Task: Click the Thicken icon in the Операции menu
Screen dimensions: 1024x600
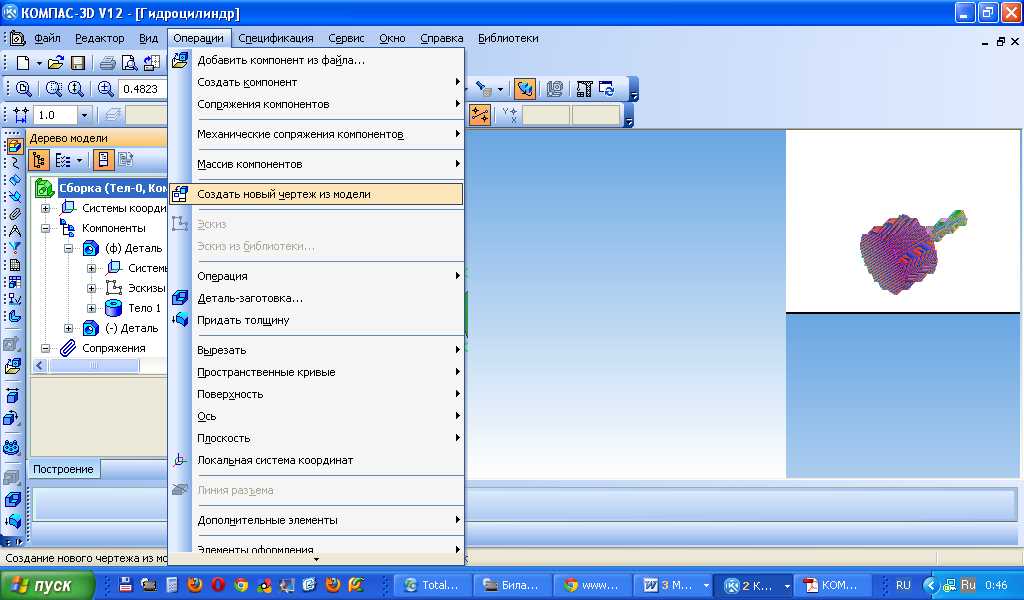Action: [x=180, y=320]
